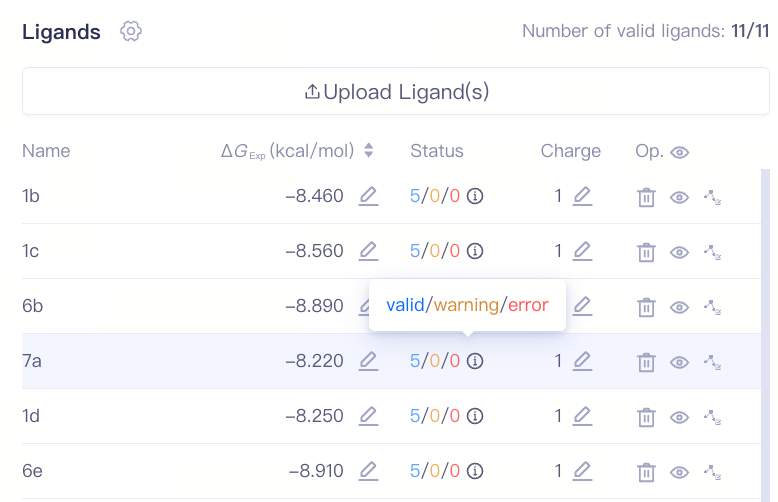Open structure icon for ligand 1b
Image resolution: width=778 pixels, height=502 pixels.
(x=713, y=197)
